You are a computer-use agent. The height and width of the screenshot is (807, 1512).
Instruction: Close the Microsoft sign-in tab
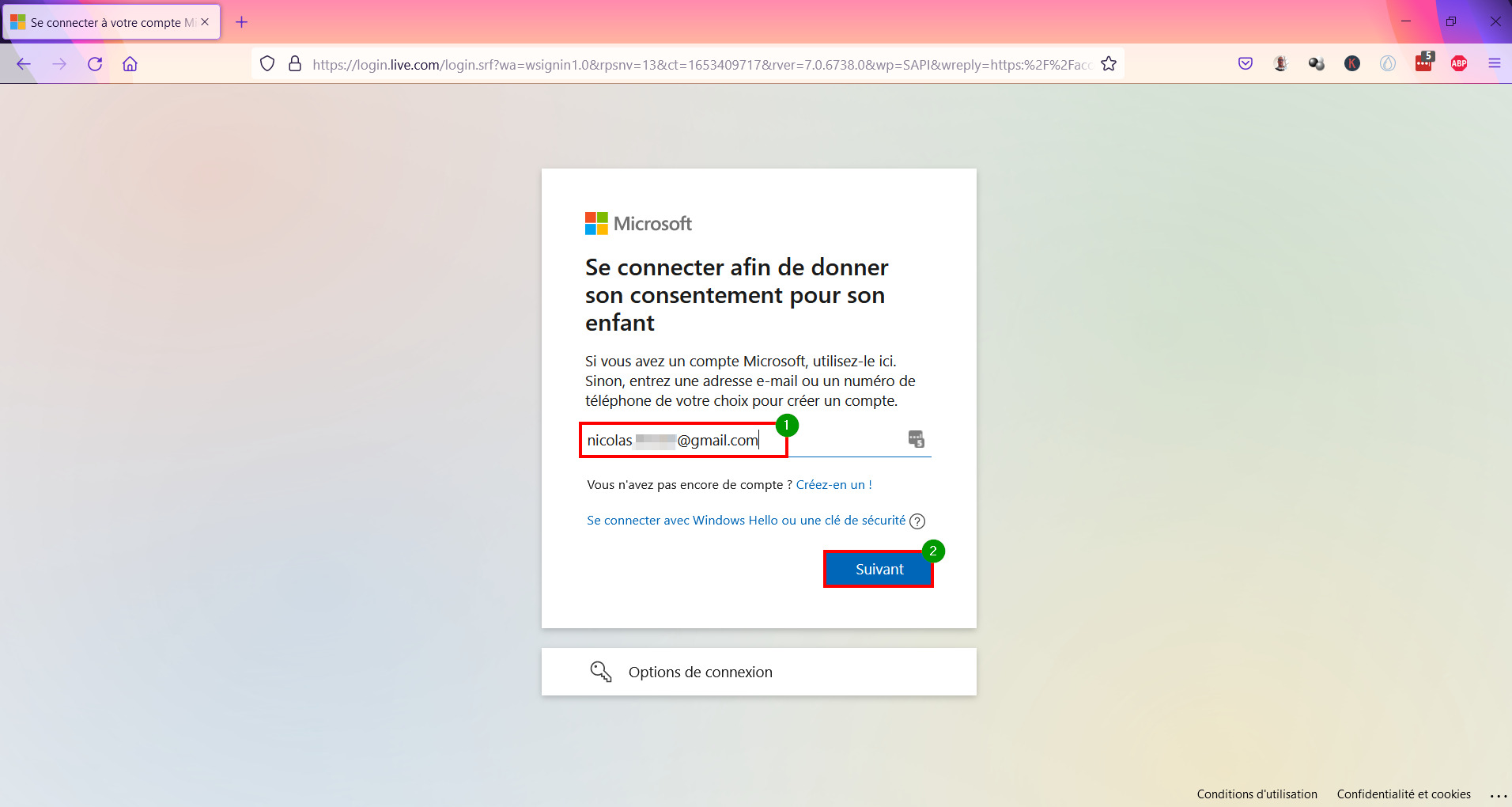(205, 22)
